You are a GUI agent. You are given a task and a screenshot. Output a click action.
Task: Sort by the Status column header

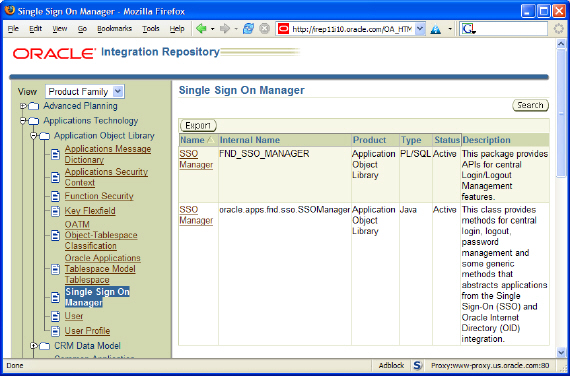447,140
